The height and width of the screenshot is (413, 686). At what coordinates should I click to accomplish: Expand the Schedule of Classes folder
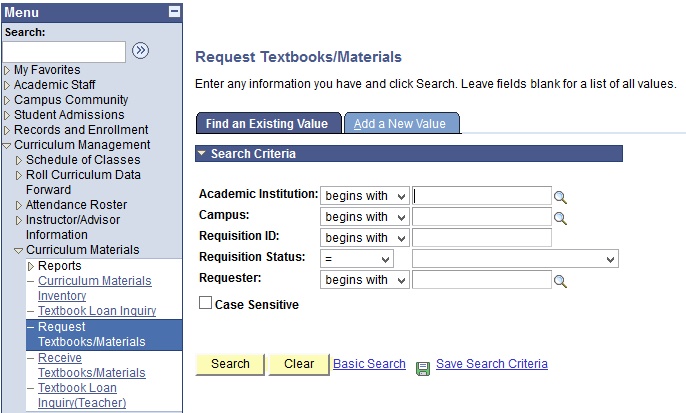pyautogui.click(x=18, y=161)
